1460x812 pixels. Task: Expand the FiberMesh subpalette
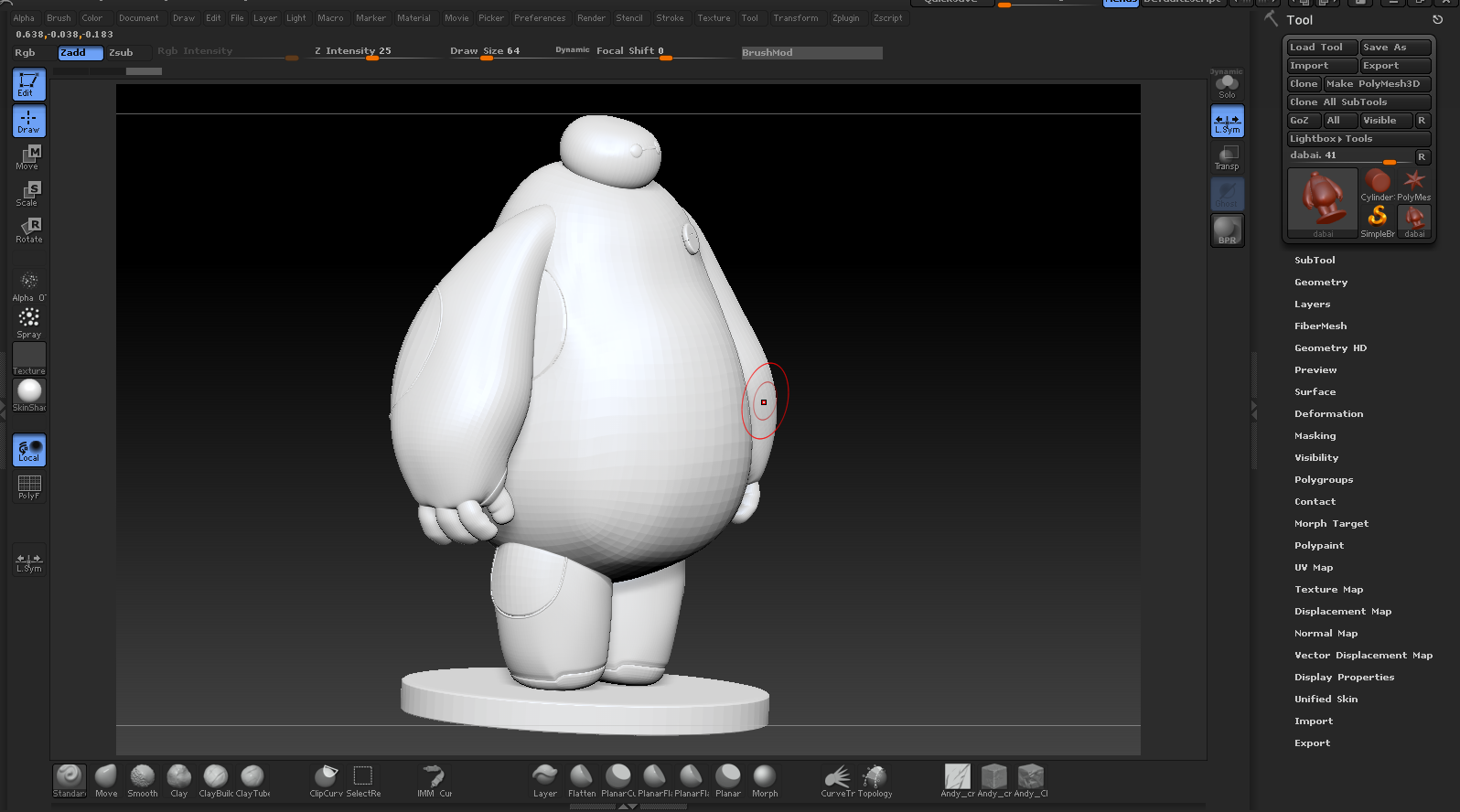pyautogui.click(x=1321, y=326)
